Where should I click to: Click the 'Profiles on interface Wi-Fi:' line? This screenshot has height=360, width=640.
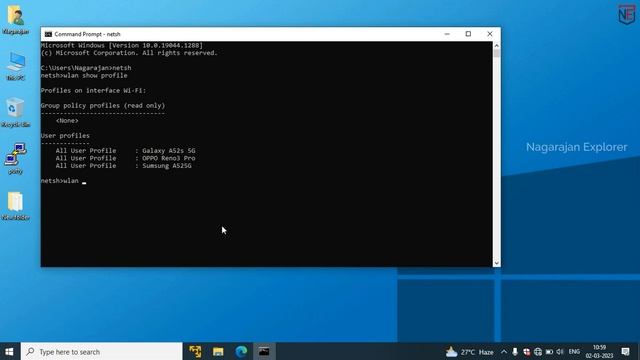click(93, 91)
